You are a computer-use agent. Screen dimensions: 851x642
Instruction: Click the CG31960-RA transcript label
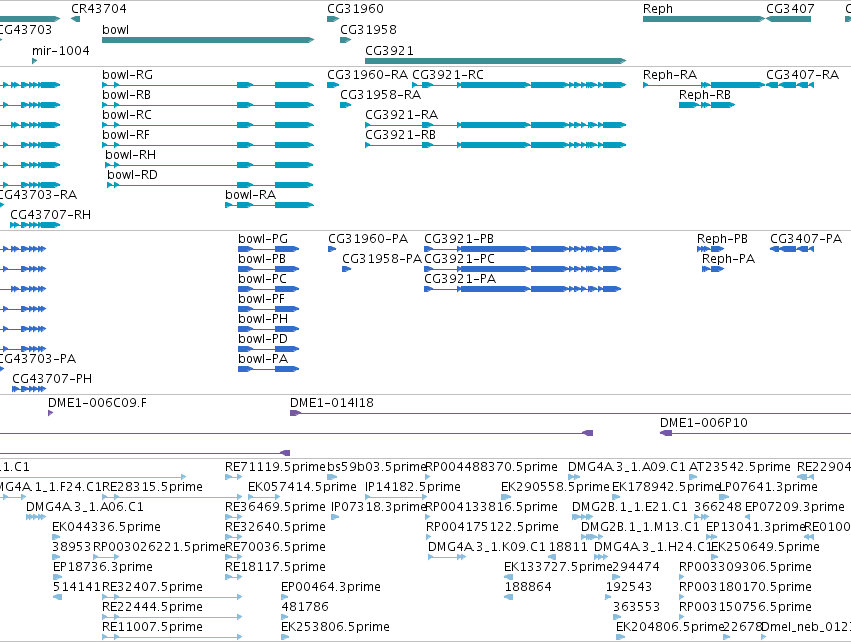tap(368, 74)
